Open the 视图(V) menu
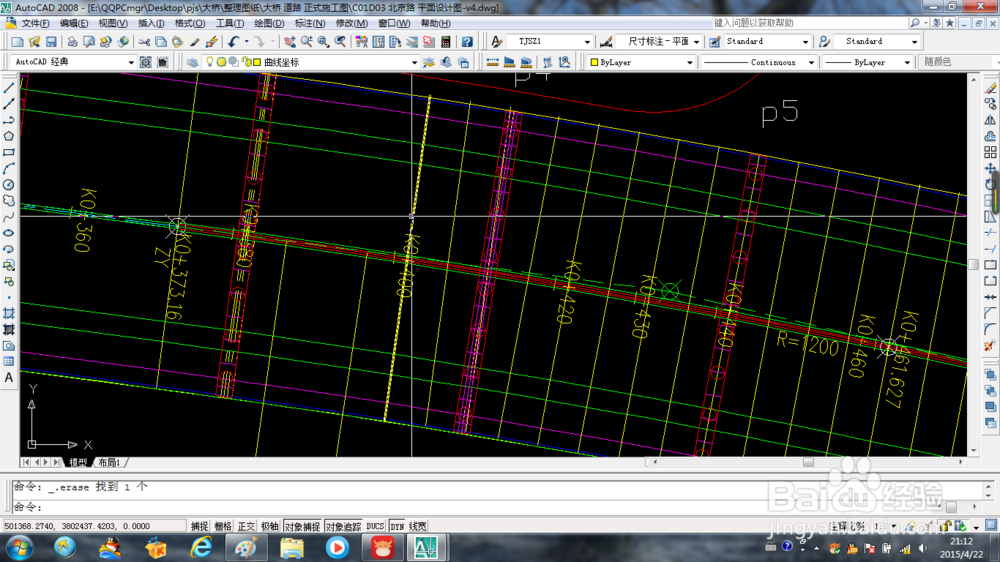 (x=113, y=23)
